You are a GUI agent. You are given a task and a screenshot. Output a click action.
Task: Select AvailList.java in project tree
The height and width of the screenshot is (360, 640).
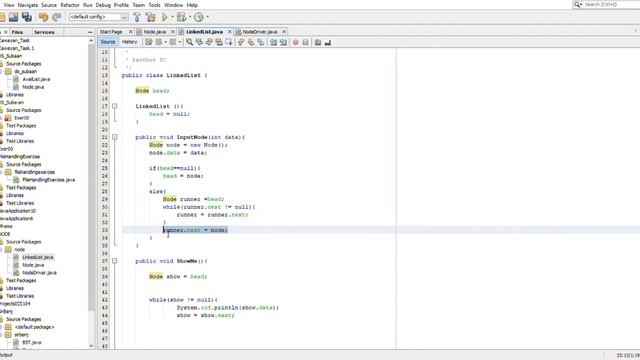click(x=36, y=79)
